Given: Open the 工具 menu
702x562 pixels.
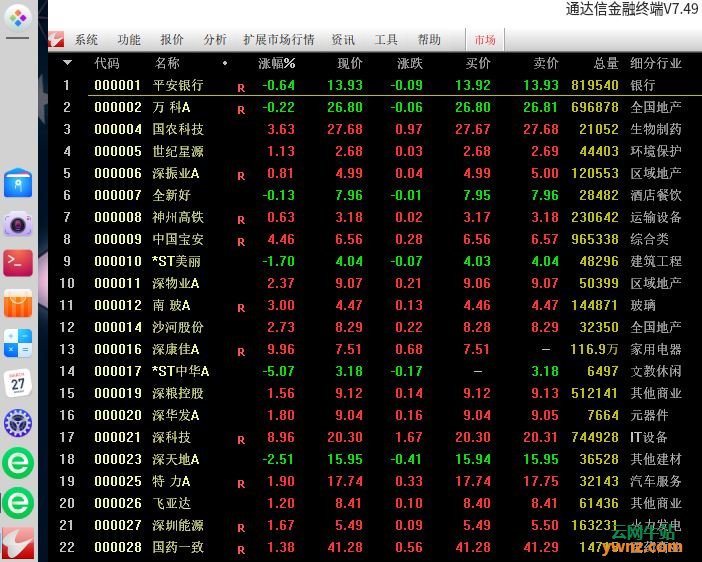Looking at the screenshot, I should (x=386, y=40).
